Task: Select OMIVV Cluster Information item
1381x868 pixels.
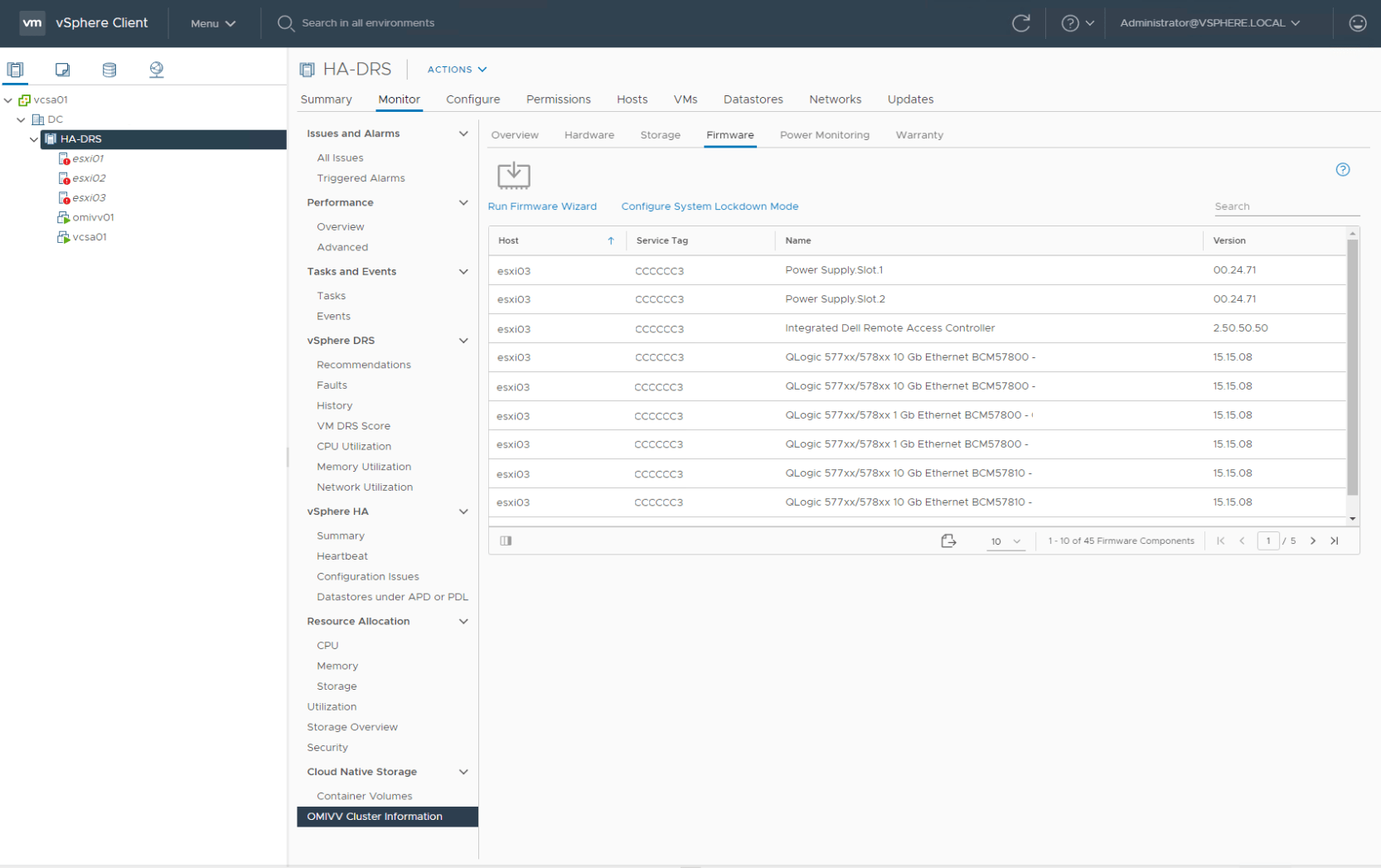Action: click(387, 817)
